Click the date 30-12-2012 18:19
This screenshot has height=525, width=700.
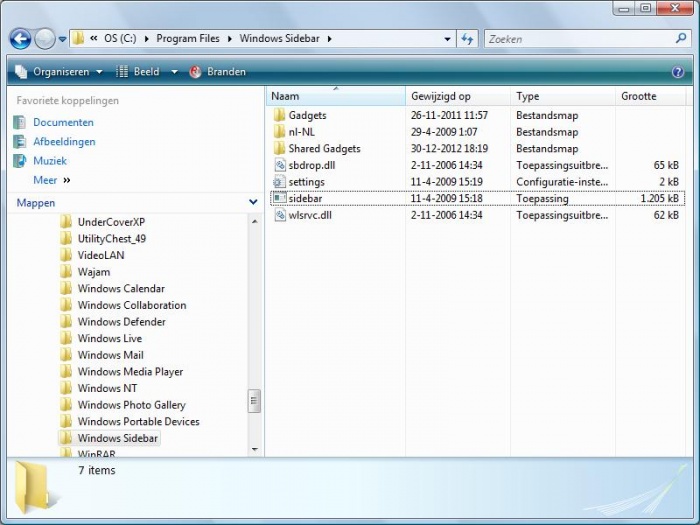[x=449, y=148]
